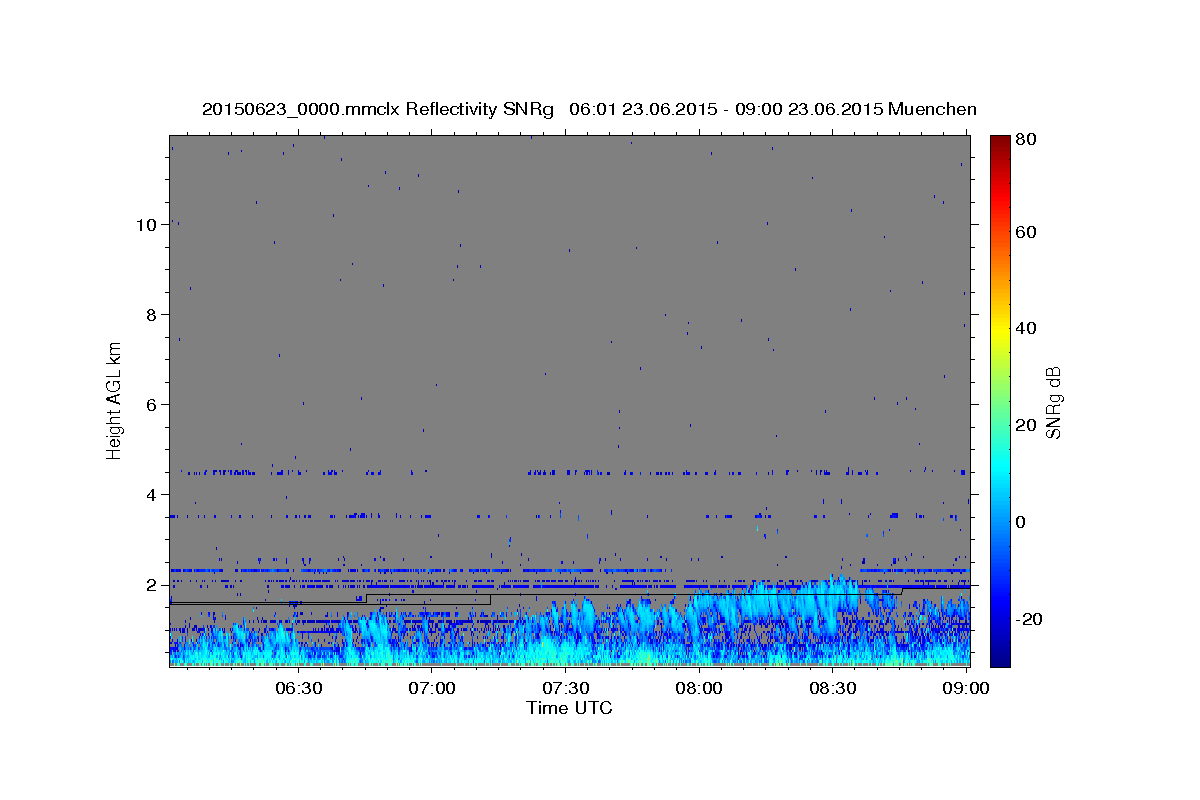This screenshot has height=800, width=1200.
Task: Click the colorbar value 40
Action: 1027,328
